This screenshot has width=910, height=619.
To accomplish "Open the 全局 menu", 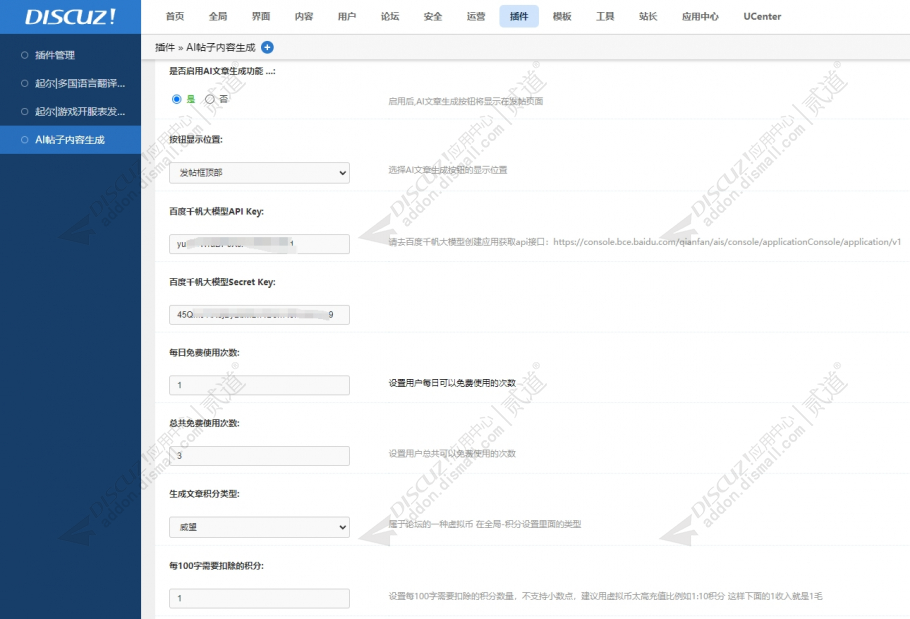I will [218, 16].
